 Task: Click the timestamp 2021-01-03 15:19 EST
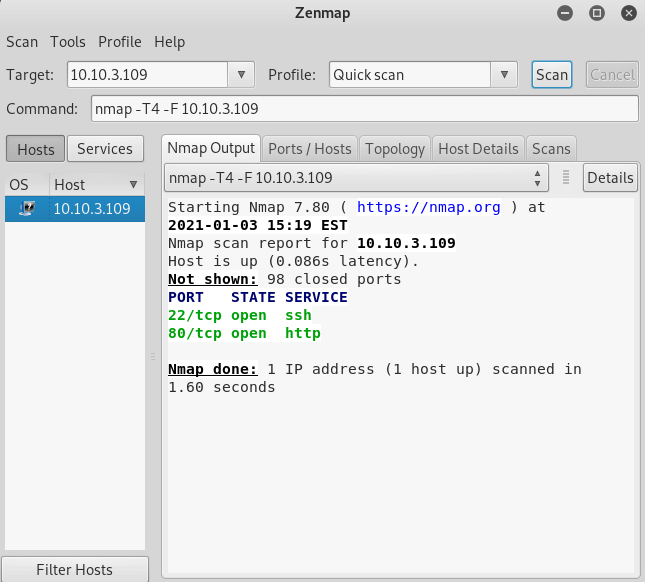(258, 225)
